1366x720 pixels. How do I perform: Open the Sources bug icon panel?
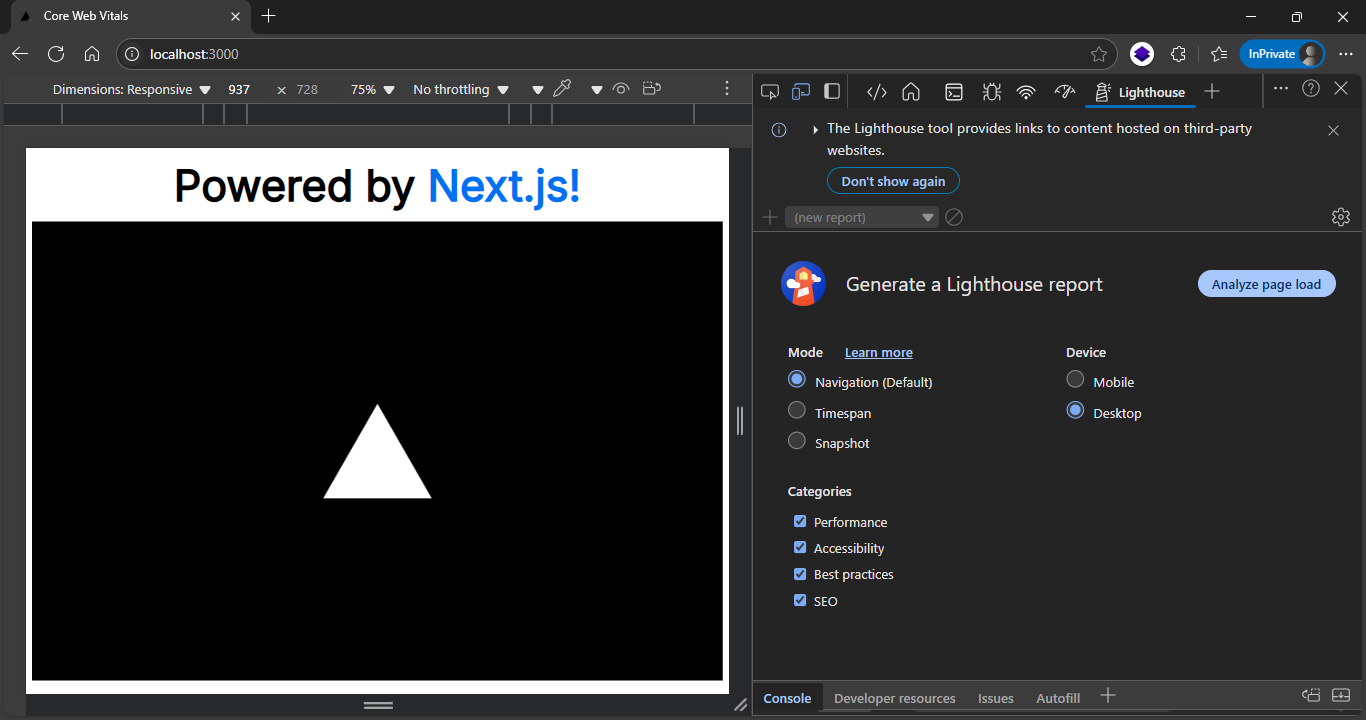(991, 92)
